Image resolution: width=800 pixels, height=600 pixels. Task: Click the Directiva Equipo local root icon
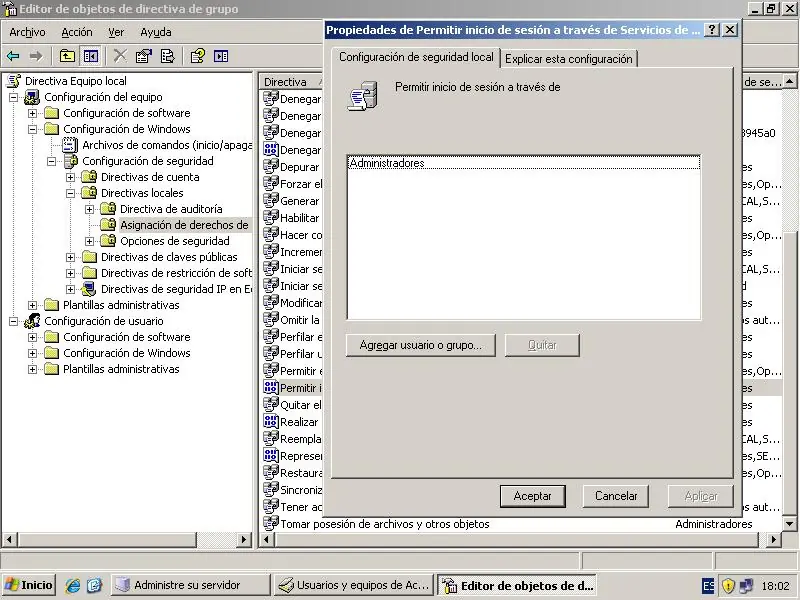pos(14,81)
